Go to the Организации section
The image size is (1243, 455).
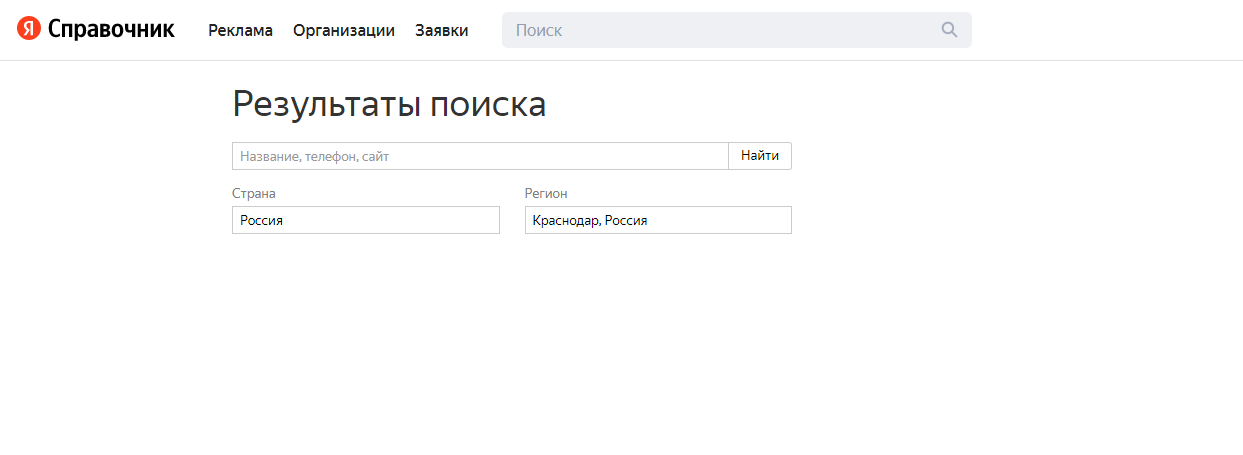pos(344,30)
